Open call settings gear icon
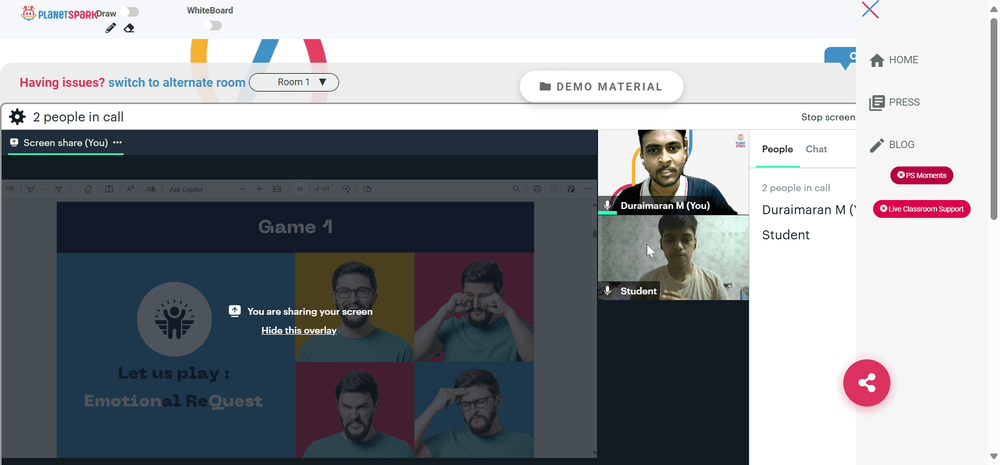This screenshot has width=1000, height=465. 17,117
